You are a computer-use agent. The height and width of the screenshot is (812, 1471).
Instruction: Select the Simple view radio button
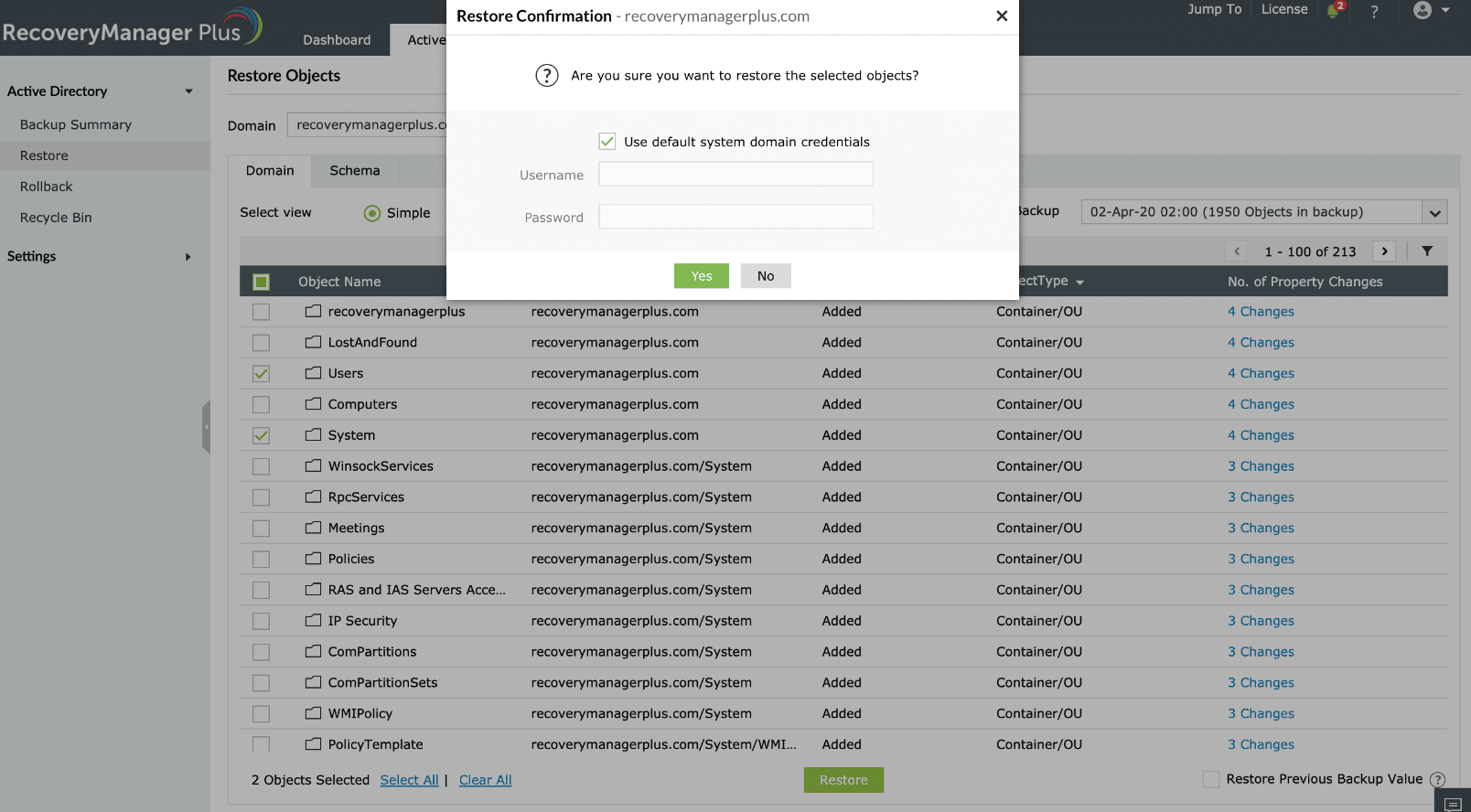coord(372,213)
